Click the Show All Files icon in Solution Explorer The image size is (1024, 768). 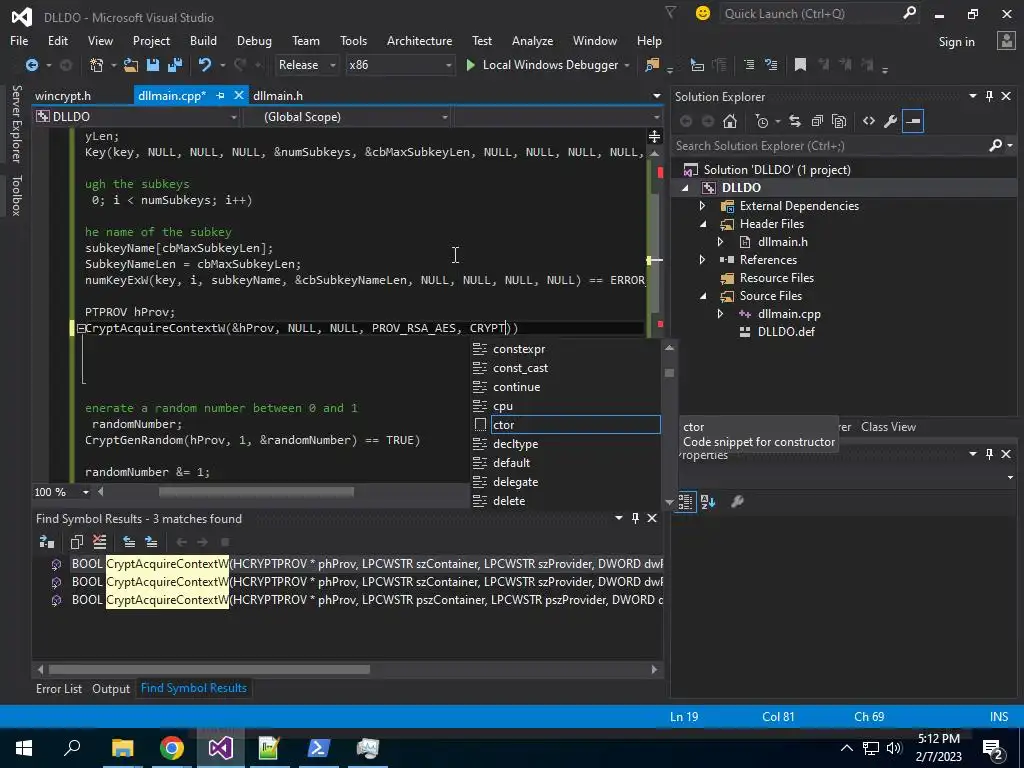[839, 121]
